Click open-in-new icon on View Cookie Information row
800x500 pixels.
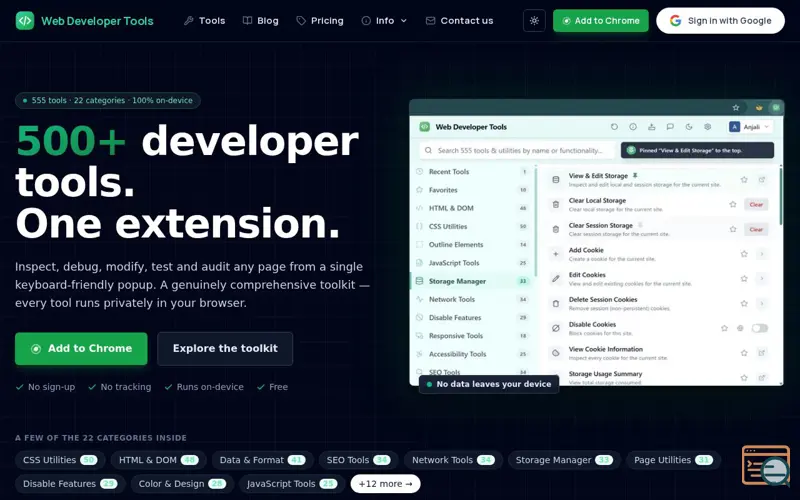(762, 353)
